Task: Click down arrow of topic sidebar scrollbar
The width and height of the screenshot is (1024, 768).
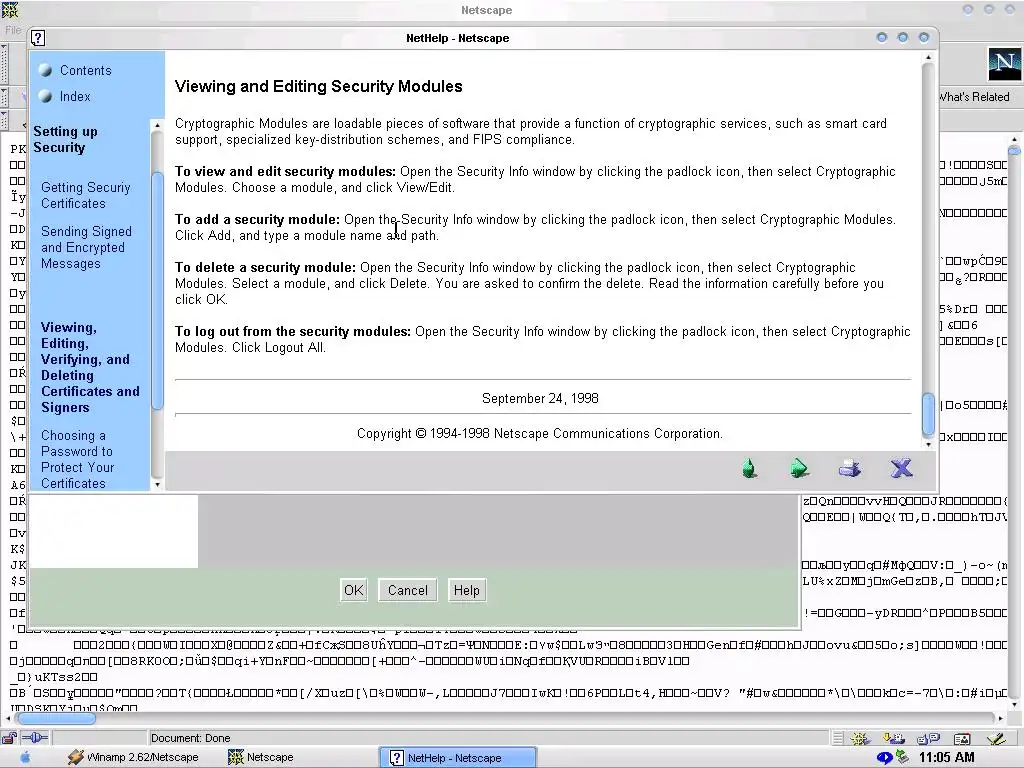Action: [157, 485]
